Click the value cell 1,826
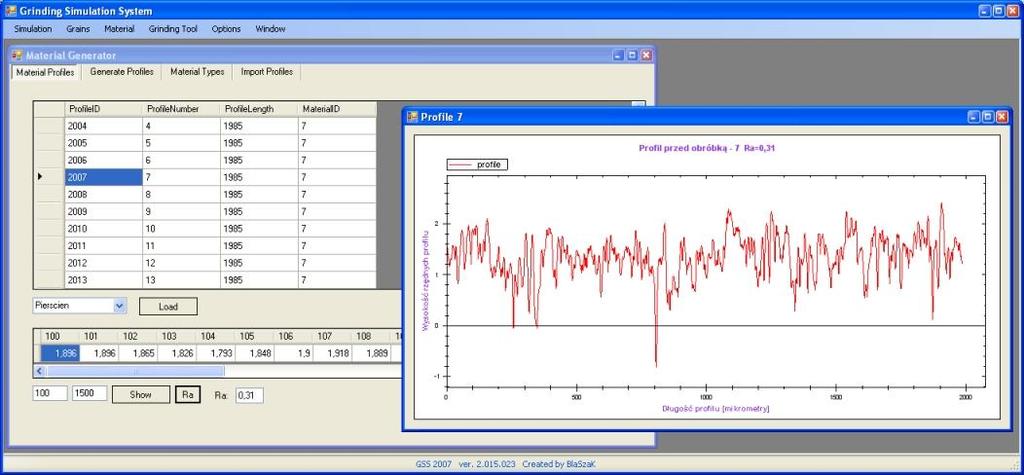This screenshot has height=475, width=1024. pyautogui.click(x=176, y=353)
